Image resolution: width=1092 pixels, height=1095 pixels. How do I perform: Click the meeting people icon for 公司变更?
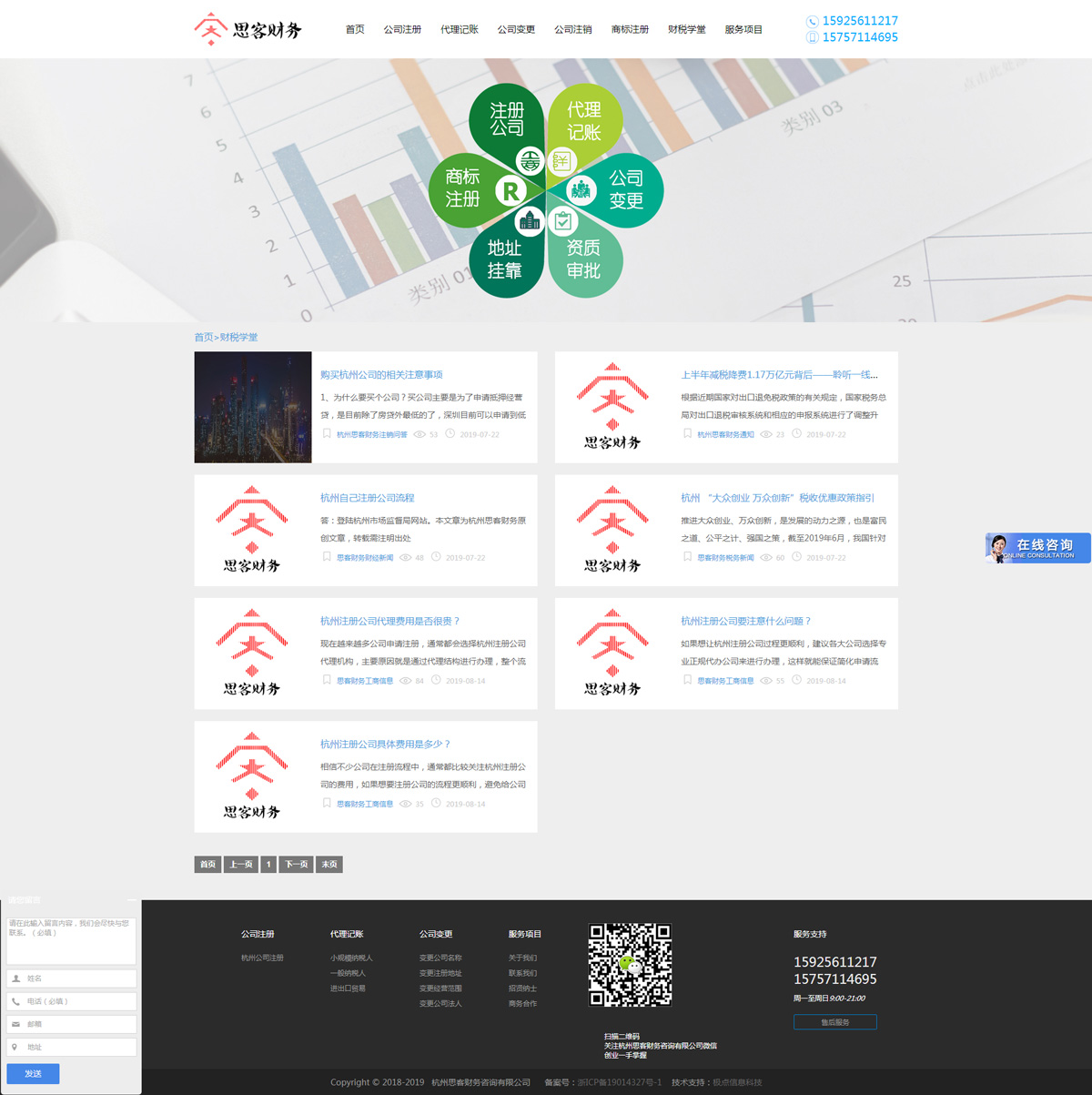[580, 190]
